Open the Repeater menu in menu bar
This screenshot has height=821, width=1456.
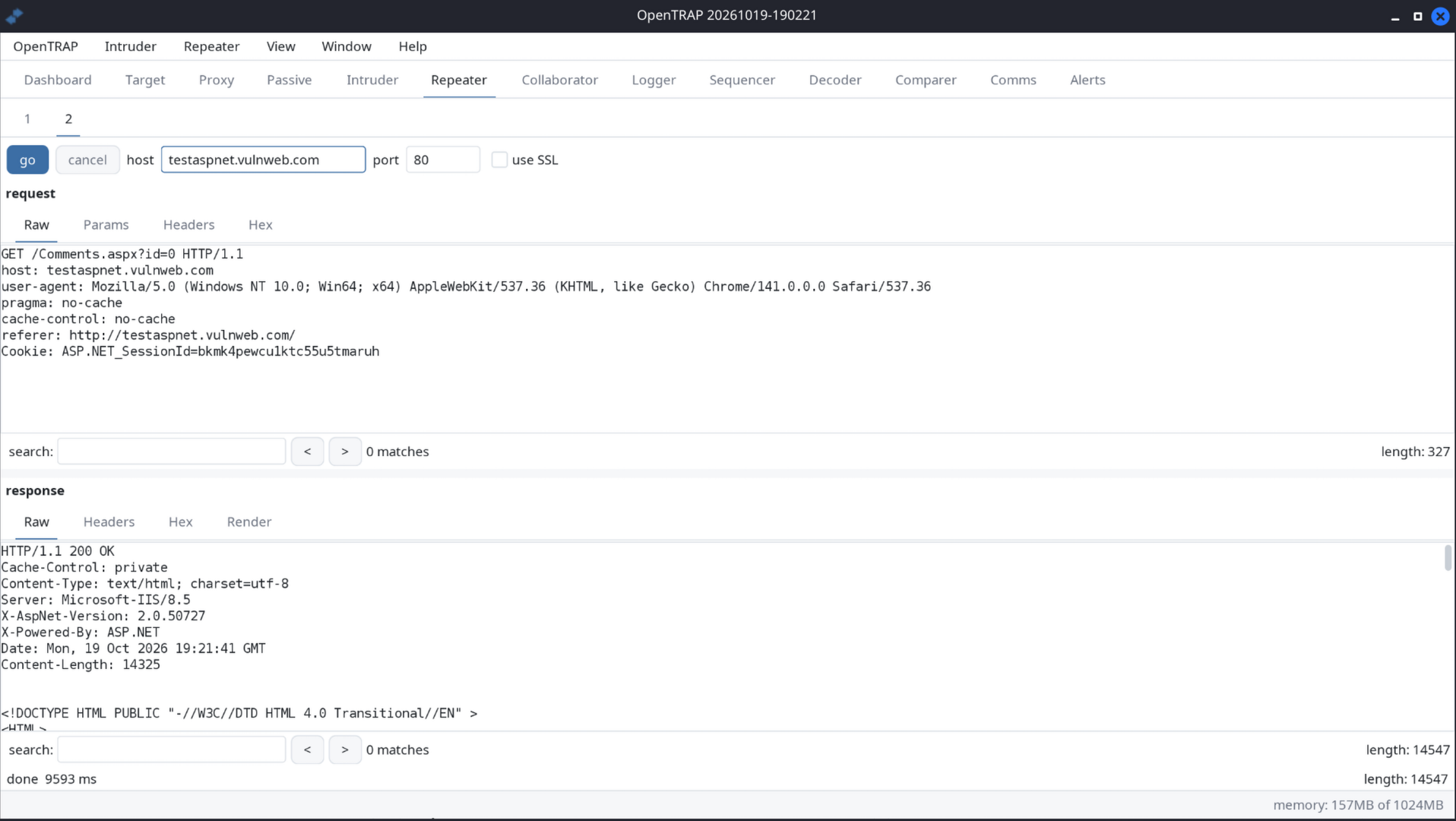point(211,46)
